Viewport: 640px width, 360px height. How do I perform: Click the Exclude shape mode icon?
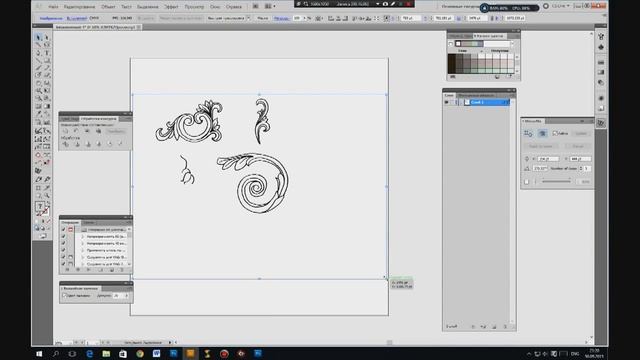click(x=98, y=131)
